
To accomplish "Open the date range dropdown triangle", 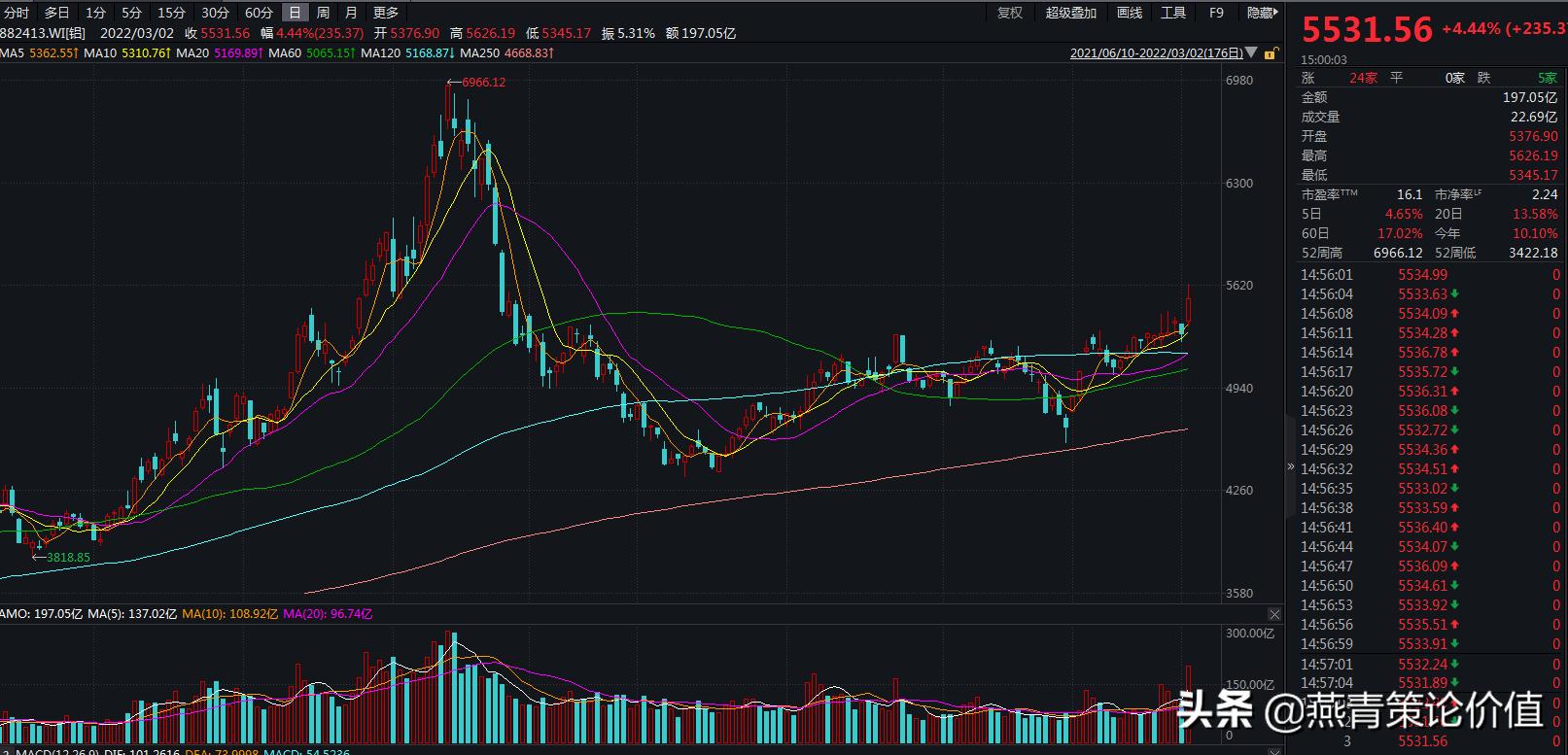I will [1250, 53].
